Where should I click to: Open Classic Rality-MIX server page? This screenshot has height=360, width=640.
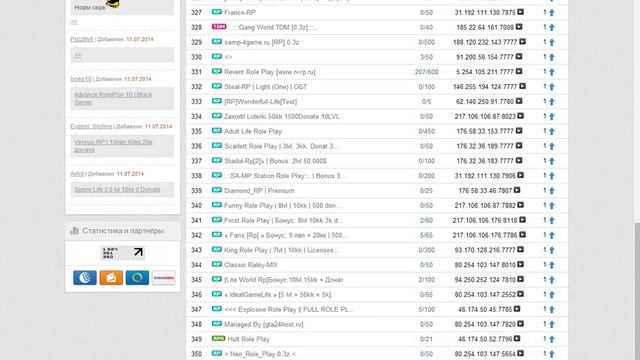click(x=251, y=265)
